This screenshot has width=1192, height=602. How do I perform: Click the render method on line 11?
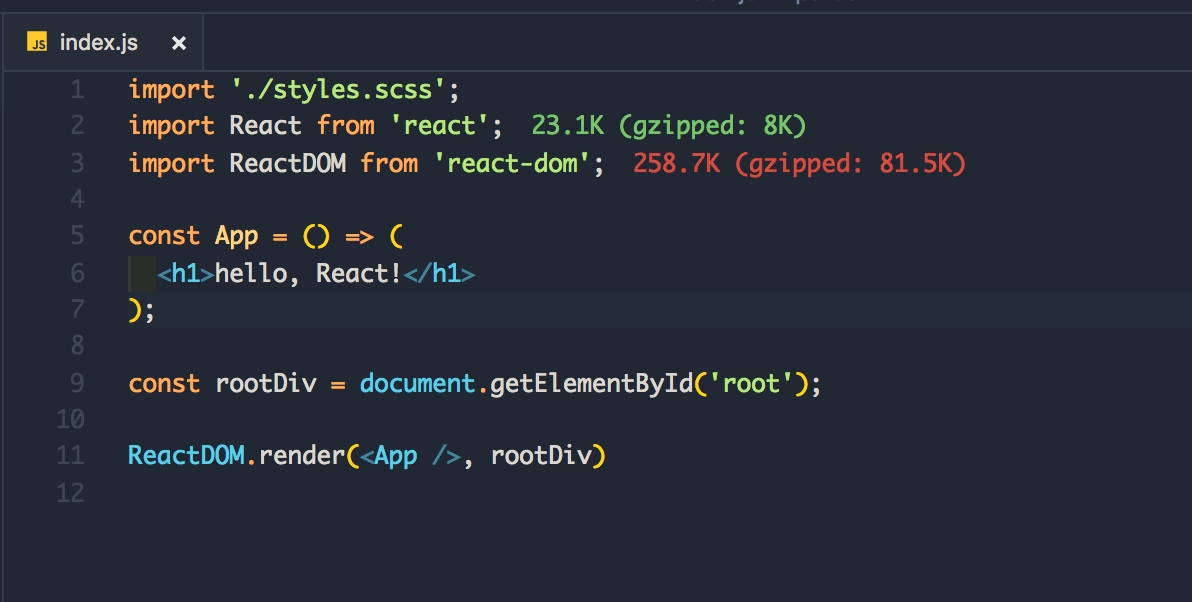[x=302, y=456]
